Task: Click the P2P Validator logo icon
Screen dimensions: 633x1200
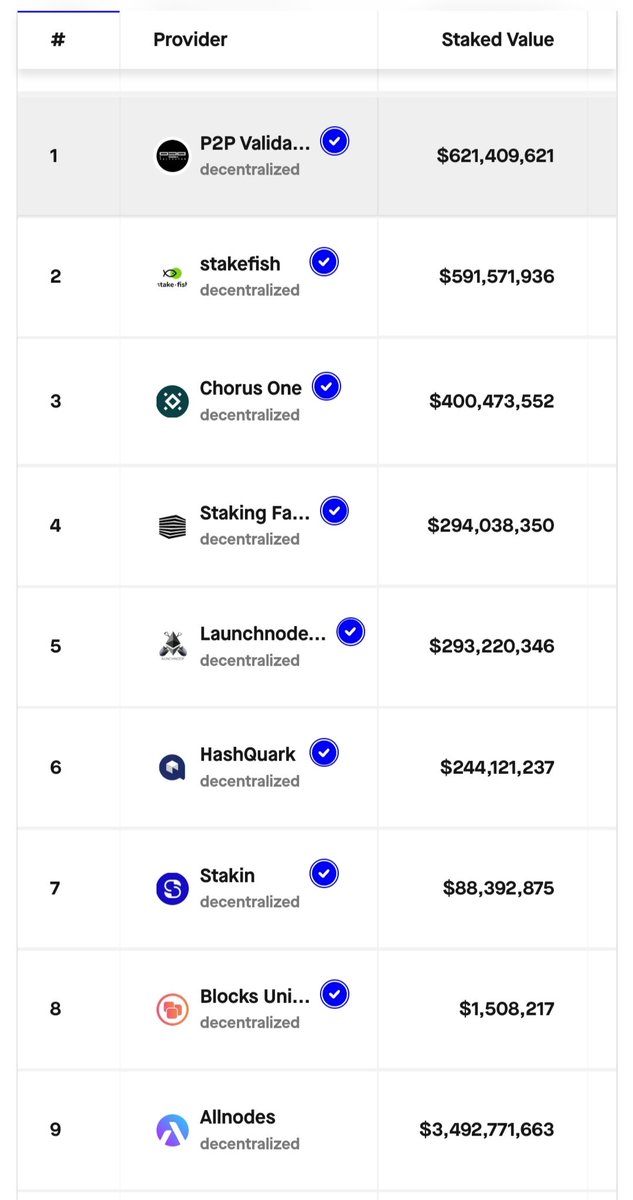Action: pyautogui.click(x=173, y=156)
